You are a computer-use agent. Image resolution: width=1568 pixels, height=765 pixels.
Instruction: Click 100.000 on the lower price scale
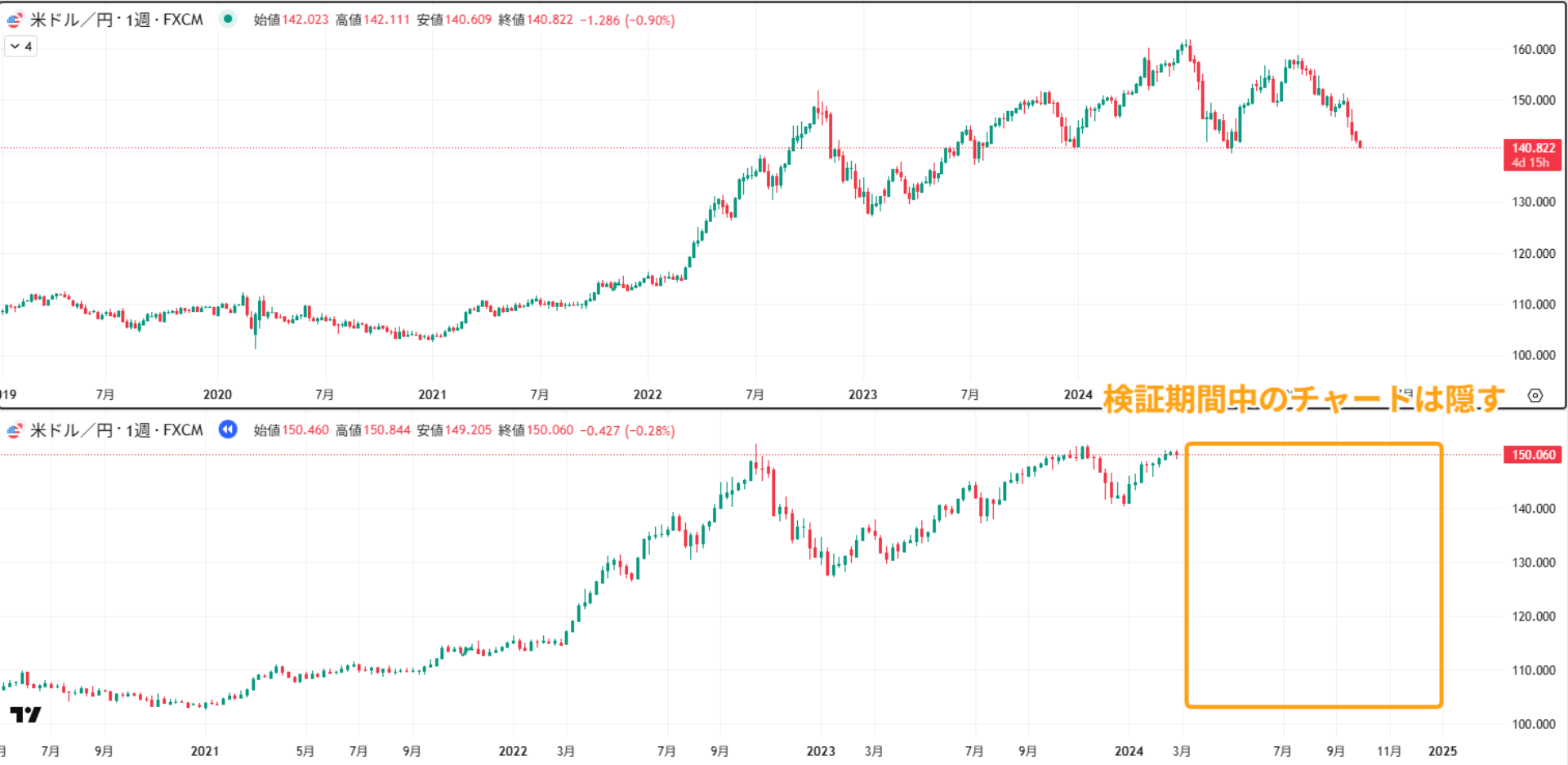(x=1533, y=724)
